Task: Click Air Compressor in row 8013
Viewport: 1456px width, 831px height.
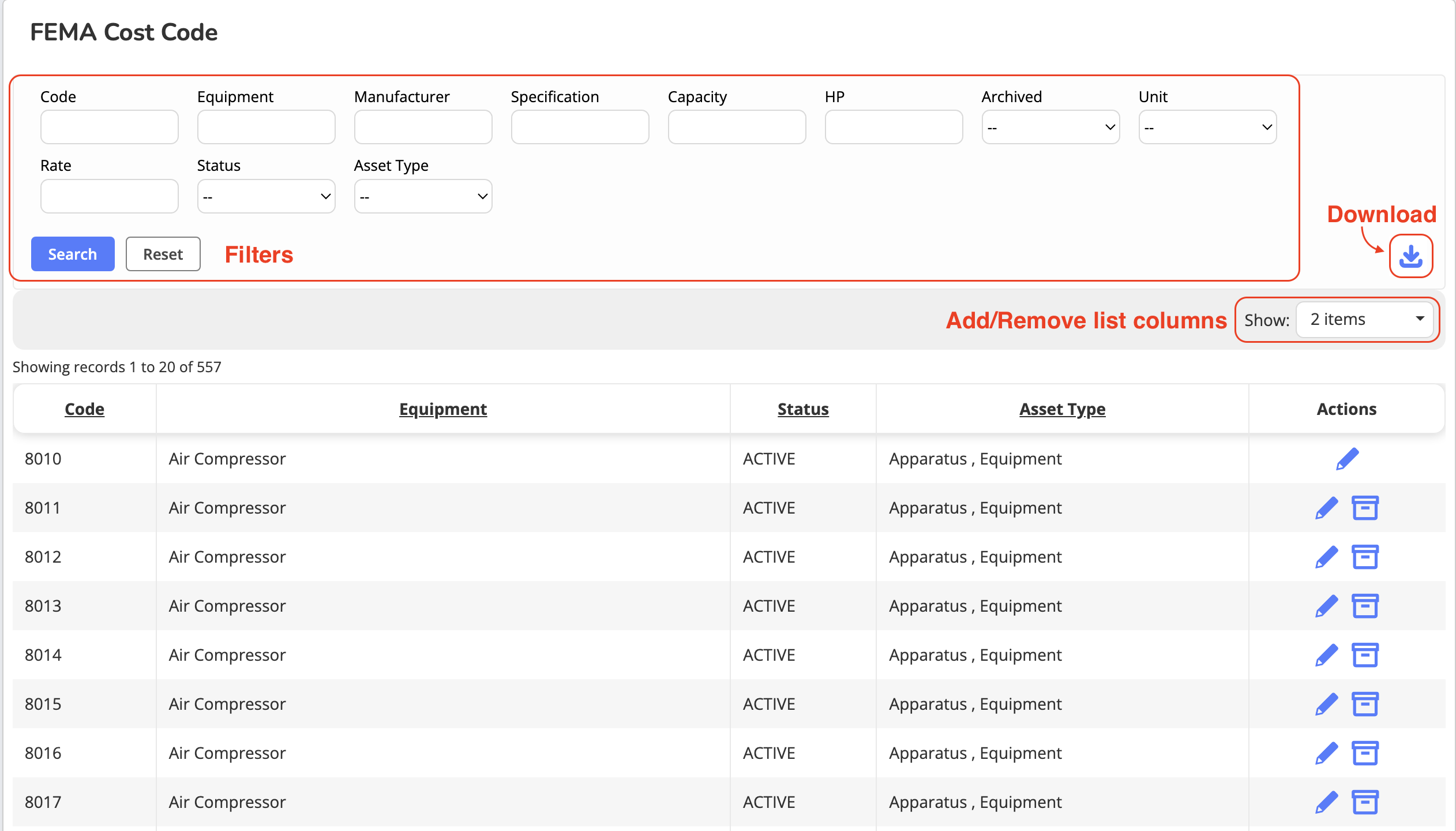Action: pyautogui.click(x=227, y=606)
